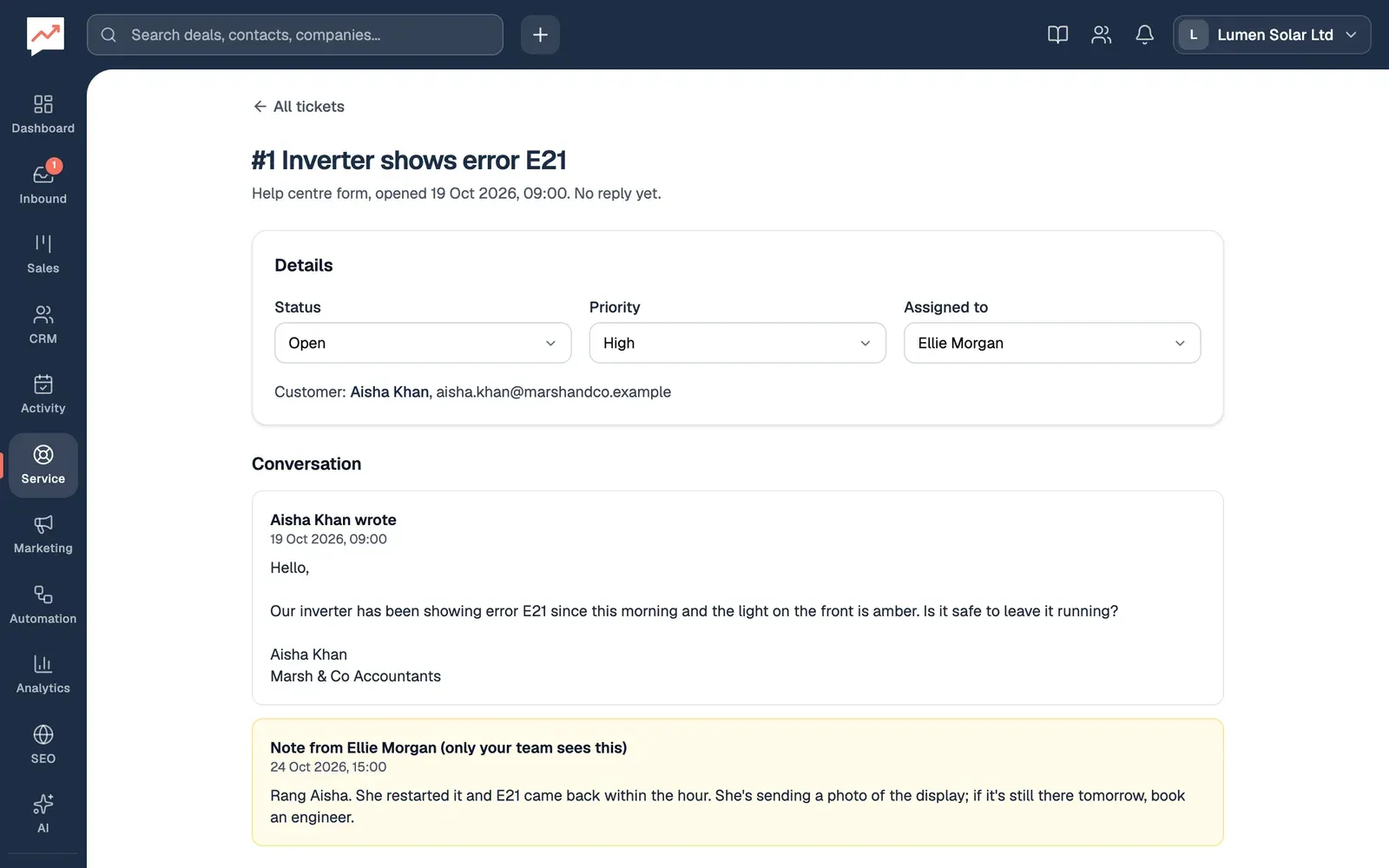Select the Service section
Image resolution: width=1389 pixels, height=868 pixels.
[x=43, y=465]
